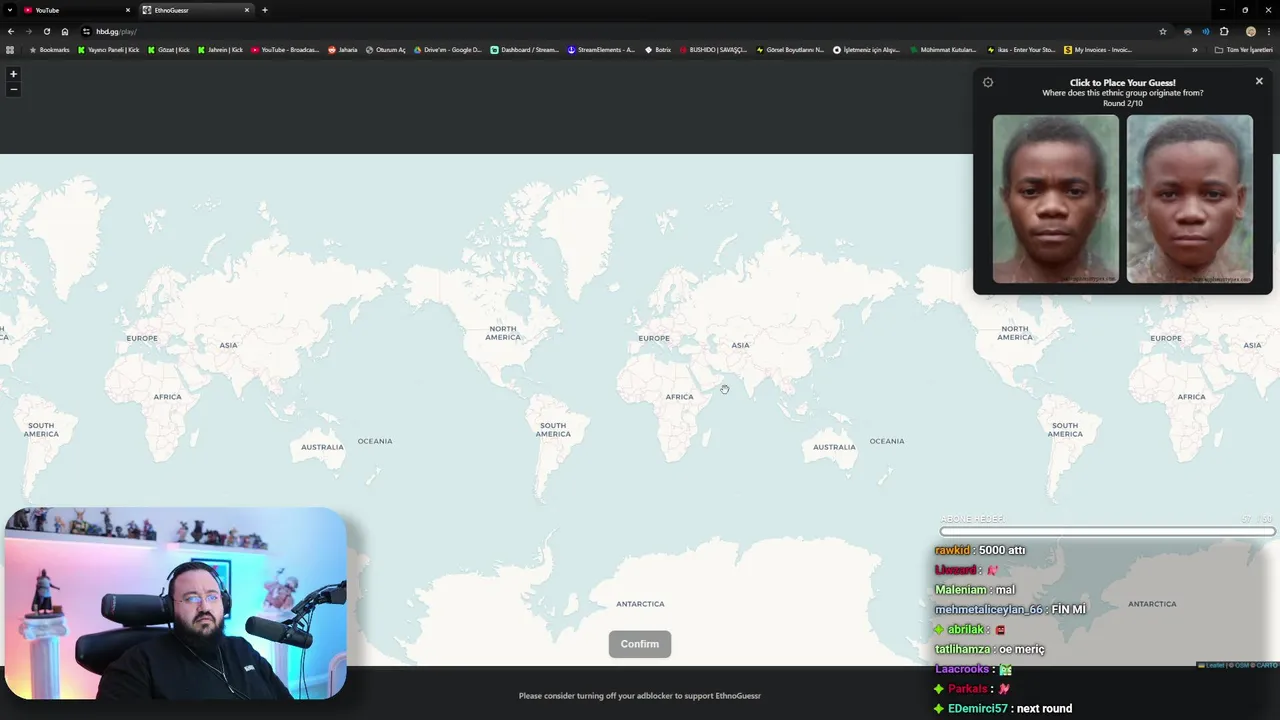This screenshot has width=1280, height=720.
Task: Bookmark this page with the star icon
Action: coord(1162,31)
